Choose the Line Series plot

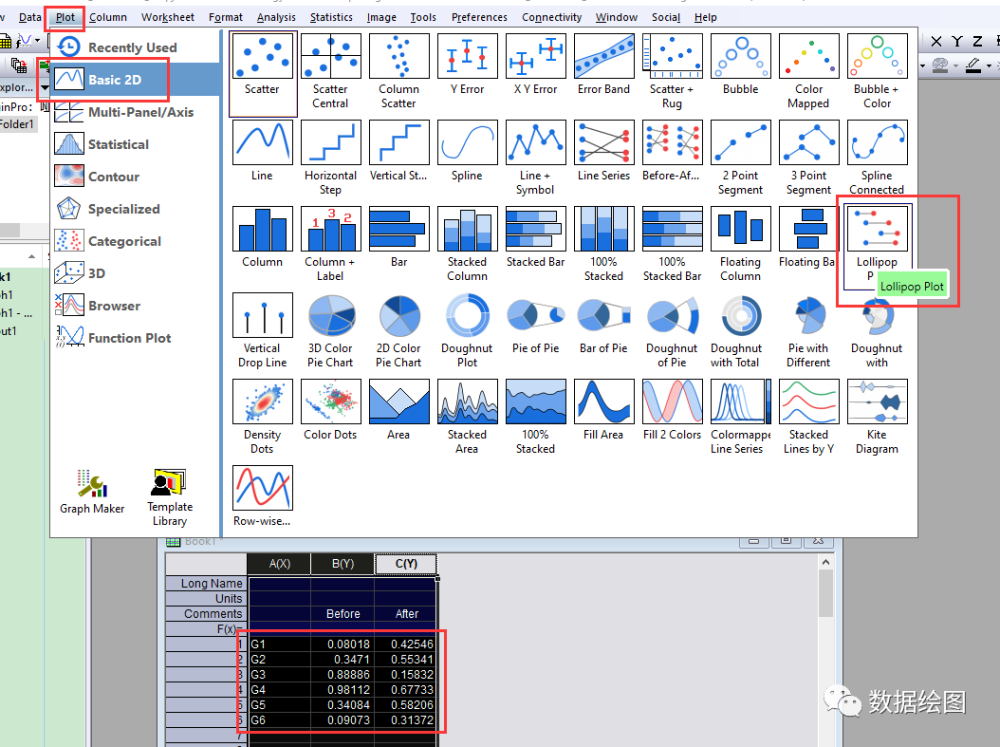coord(603,142)
